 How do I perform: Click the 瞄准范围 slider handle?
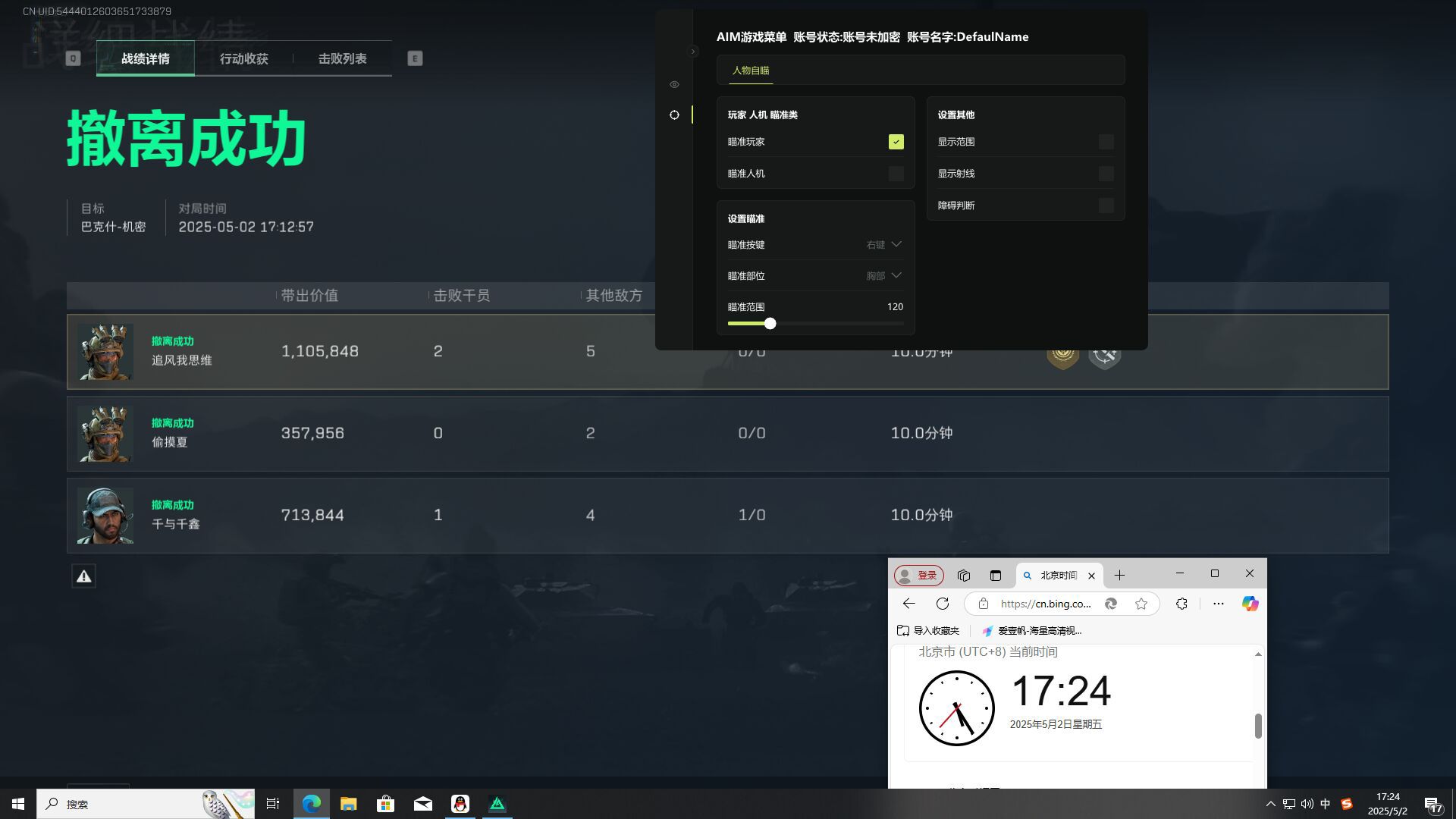tap(770, 324)
